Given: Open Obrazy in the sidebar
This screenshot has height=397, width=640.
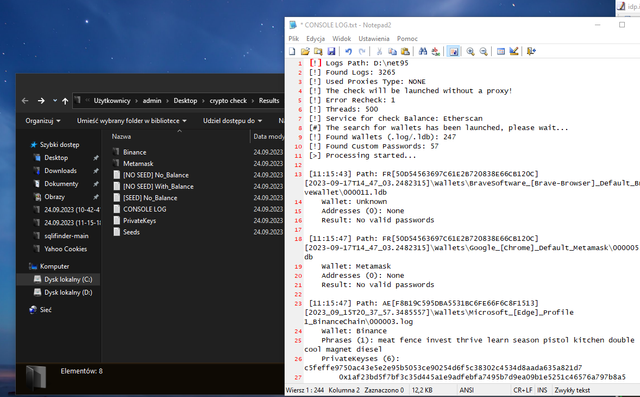Looking at the screenshot, I should pyautogui.click(x=54, y=197).
